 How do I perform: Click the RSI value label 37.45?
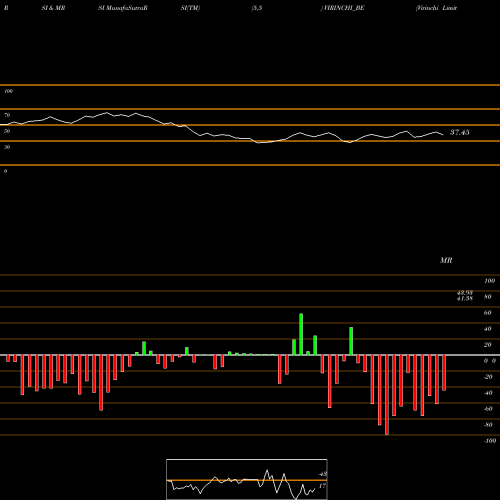[460, 132]
